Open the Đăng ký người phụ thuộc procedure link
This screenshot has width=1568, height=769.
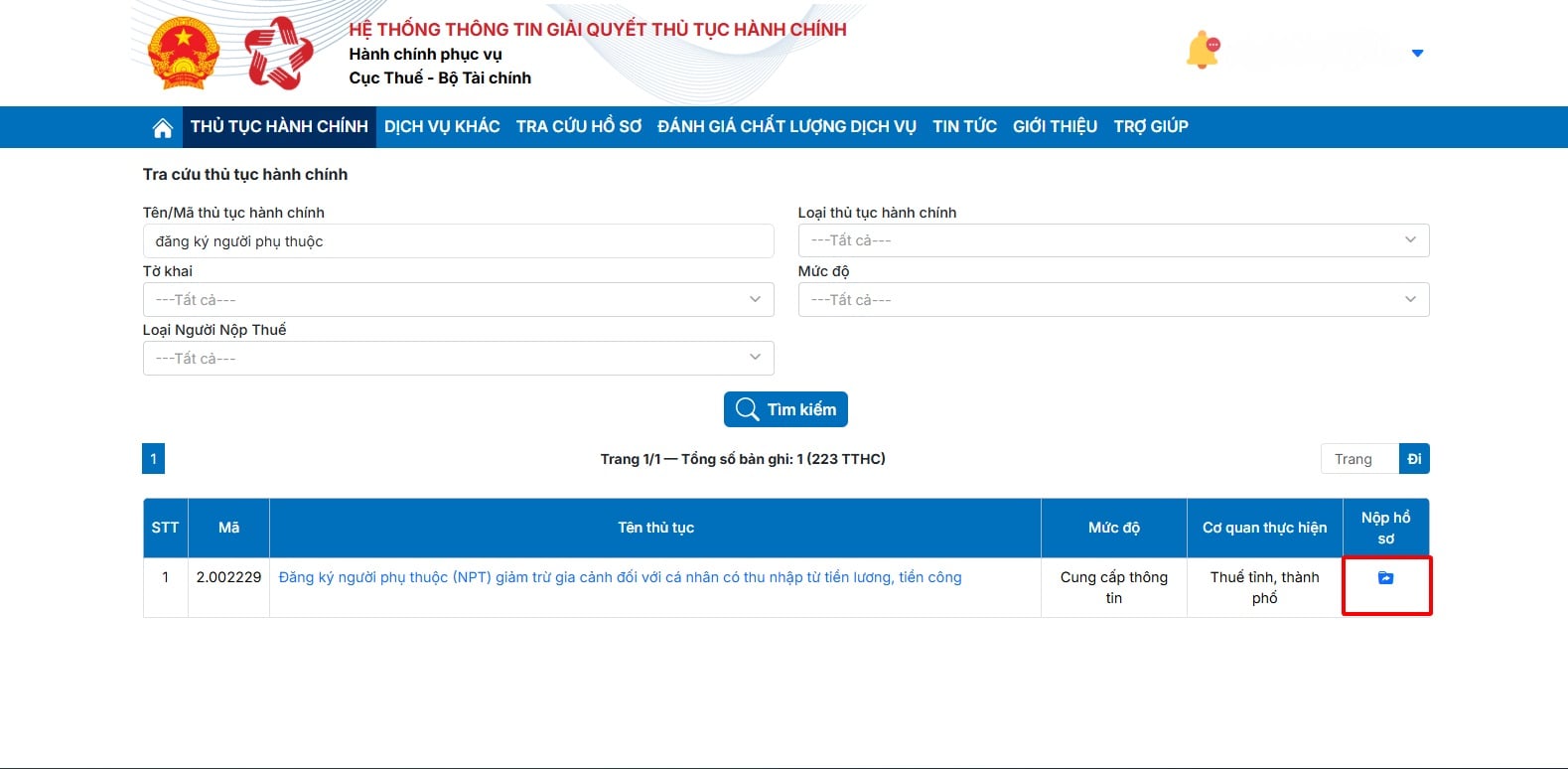click(x=620, y=577)
